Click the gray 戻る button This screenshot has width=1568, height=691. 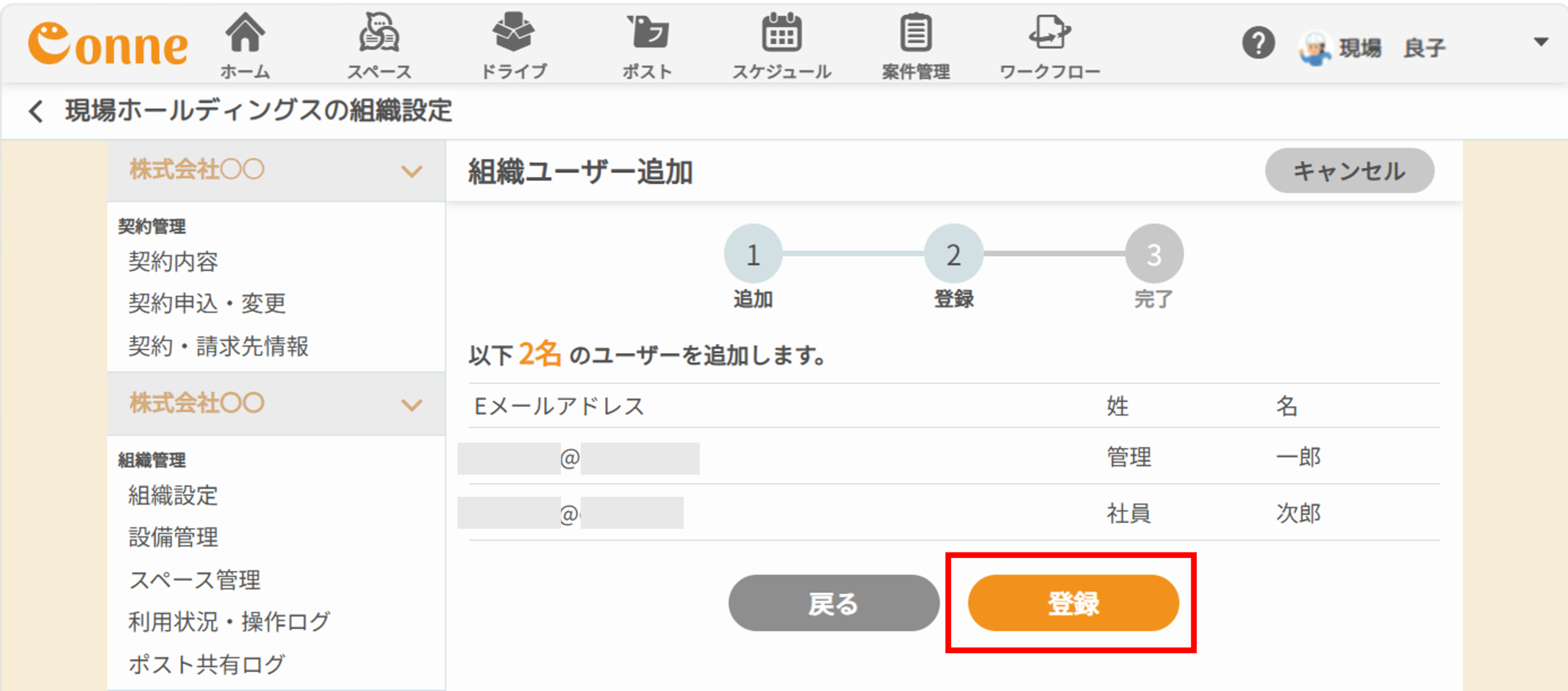tap(834, 603)
